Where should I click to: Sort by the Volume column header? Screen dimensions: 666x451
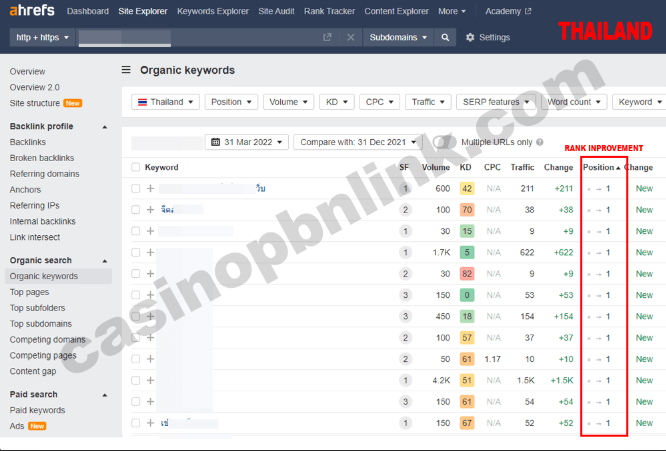coord(436,167)
